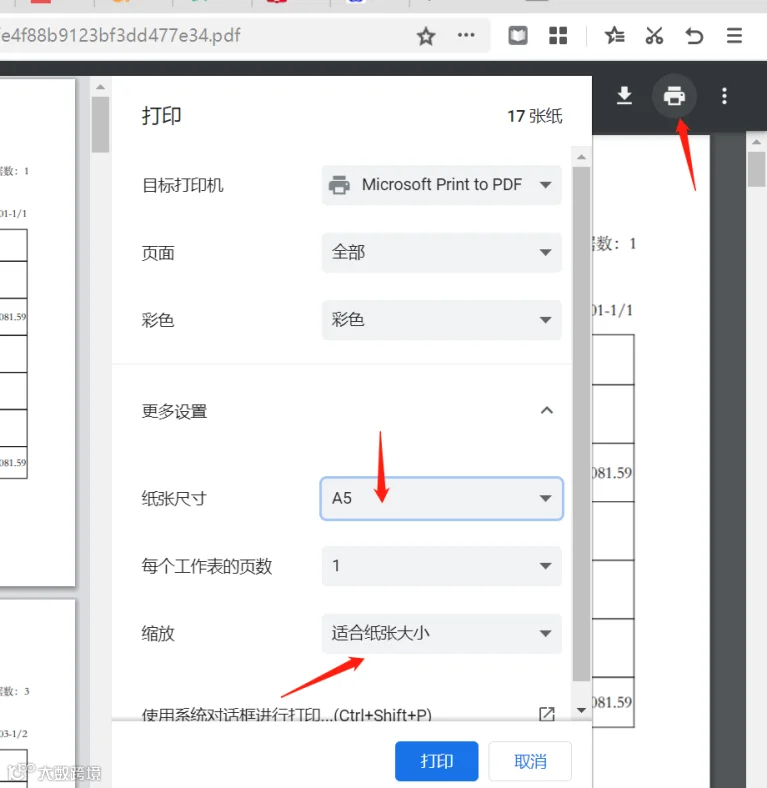The height and width of the screenshot is (788, 767).
Task: Open the target printer dropdown
Action: tap(441, 185)
